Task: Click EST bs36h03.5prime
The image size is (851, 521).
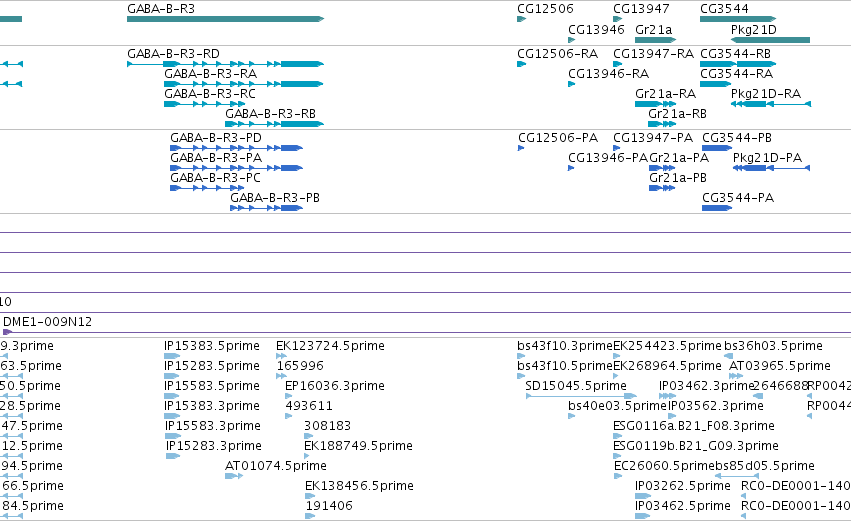Action: [x=729, y=356]
